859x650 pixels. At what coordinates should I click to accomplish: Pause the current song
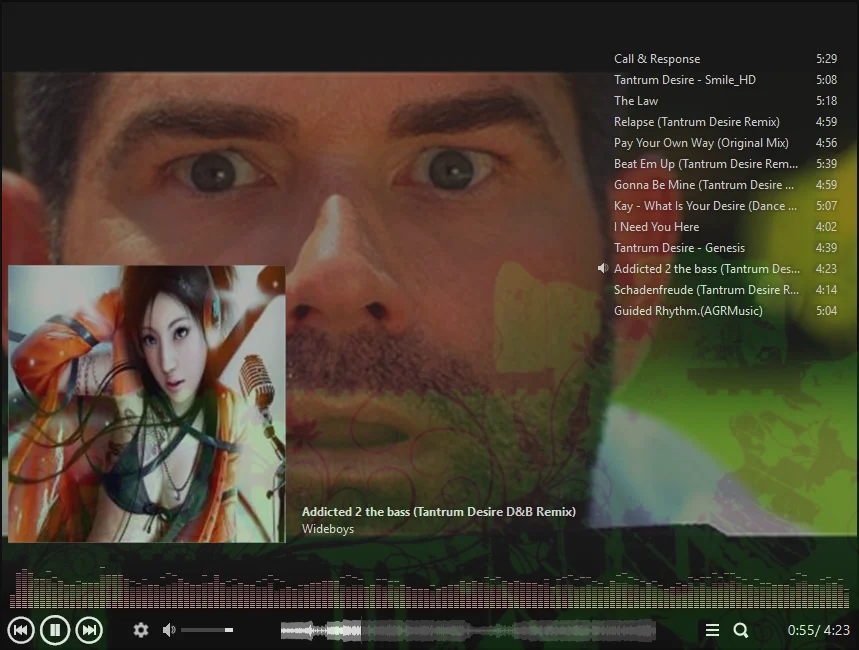point(55,630)
